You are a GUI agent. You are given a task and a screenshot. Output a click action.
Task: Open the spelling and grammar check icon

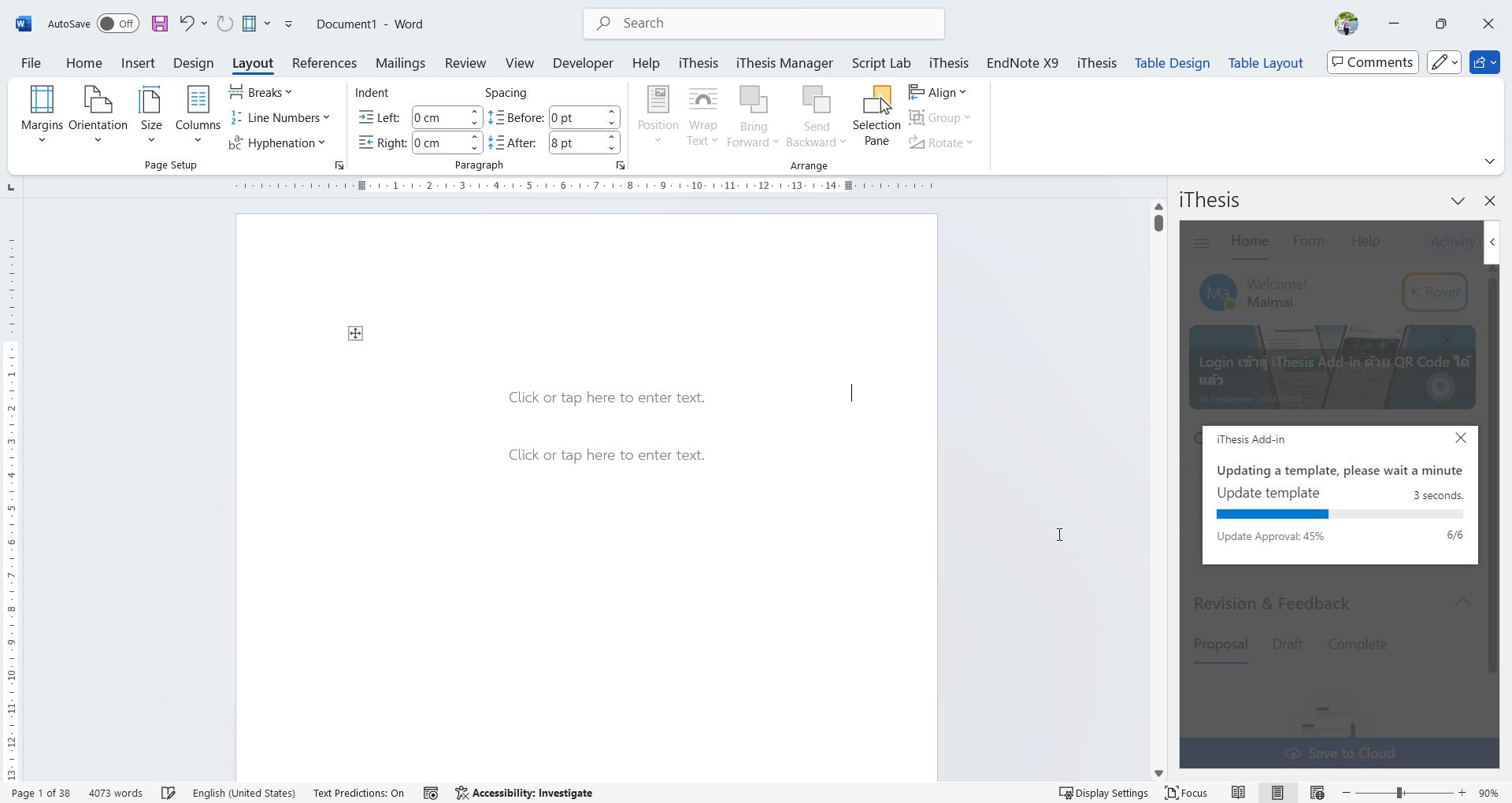169,793
